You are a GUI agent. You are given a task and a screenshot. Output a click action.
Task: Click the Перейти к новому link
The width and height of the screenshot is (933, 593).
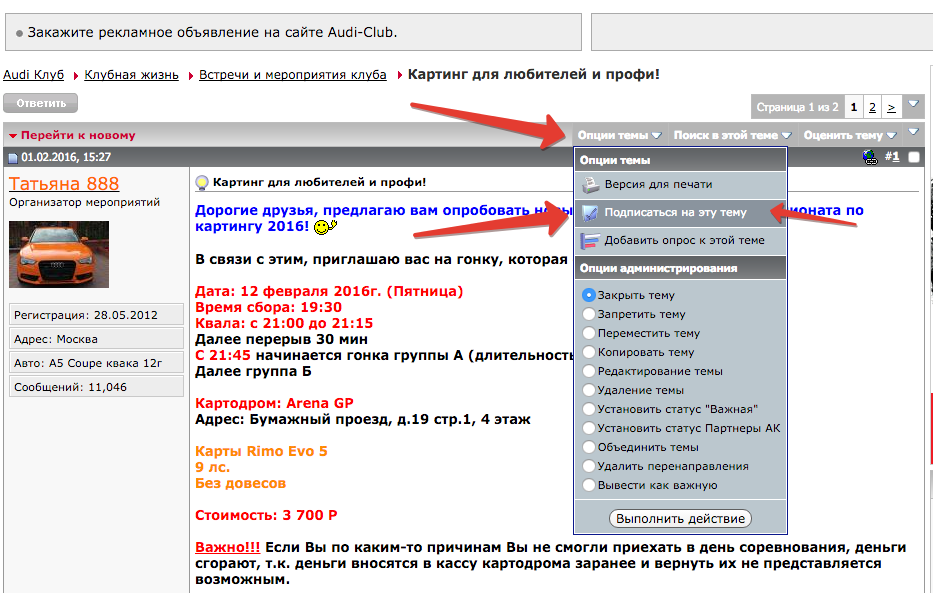(78, 136)
